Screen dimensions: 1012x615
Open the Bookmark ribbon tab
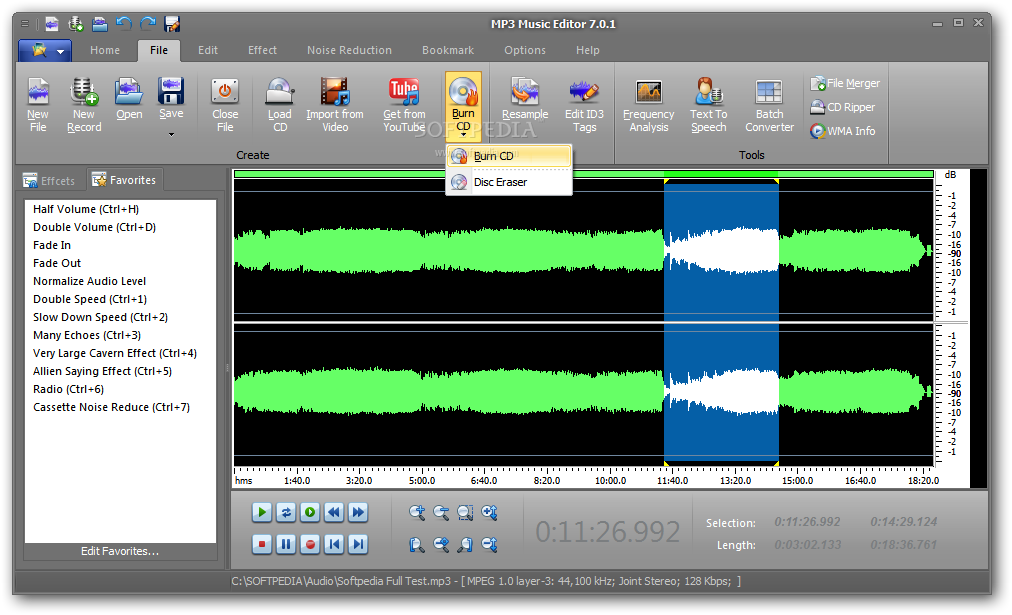[x=448, y=50]
